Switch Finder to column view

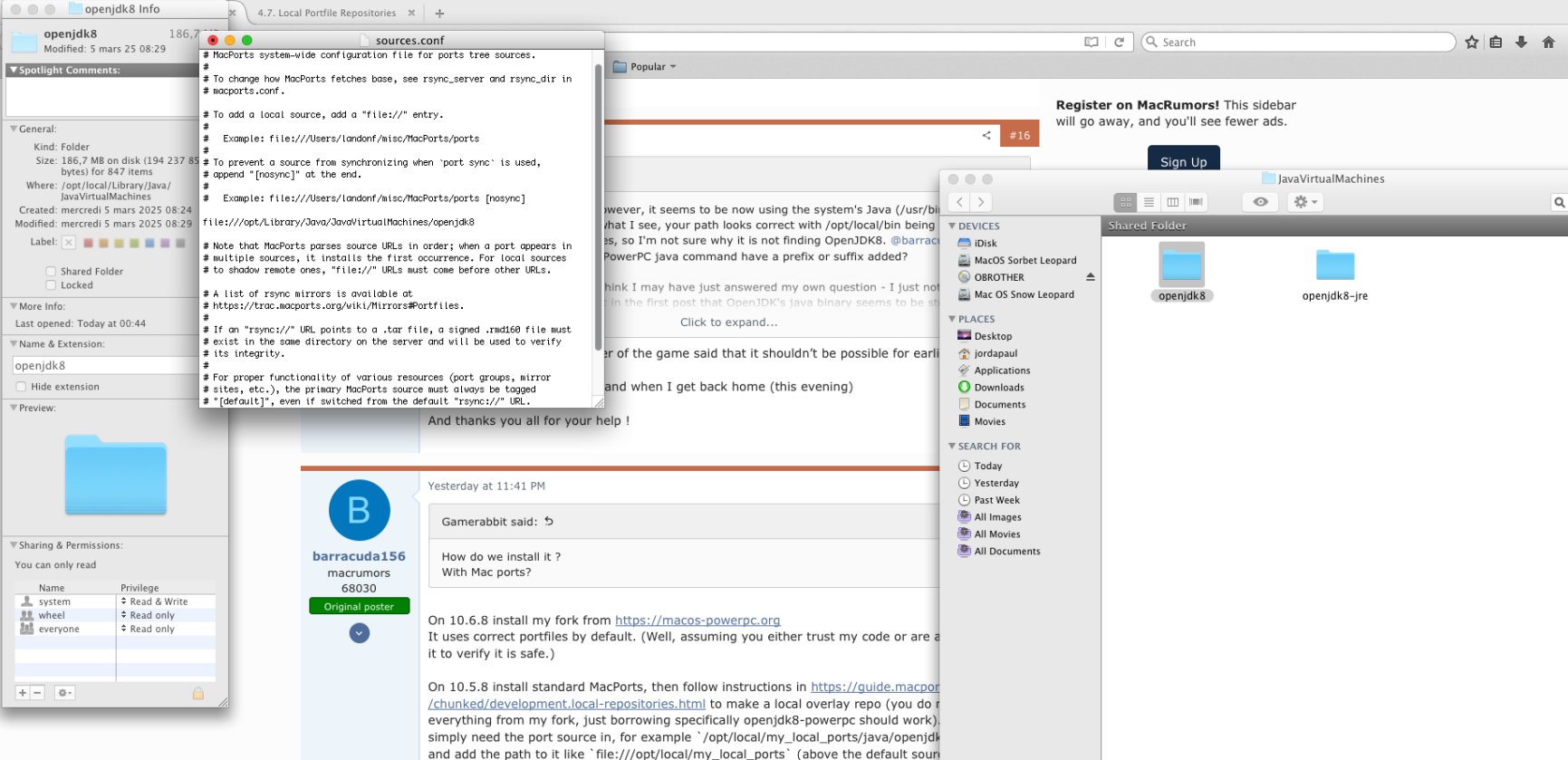pyautogui.click(x=1172, y=202)
